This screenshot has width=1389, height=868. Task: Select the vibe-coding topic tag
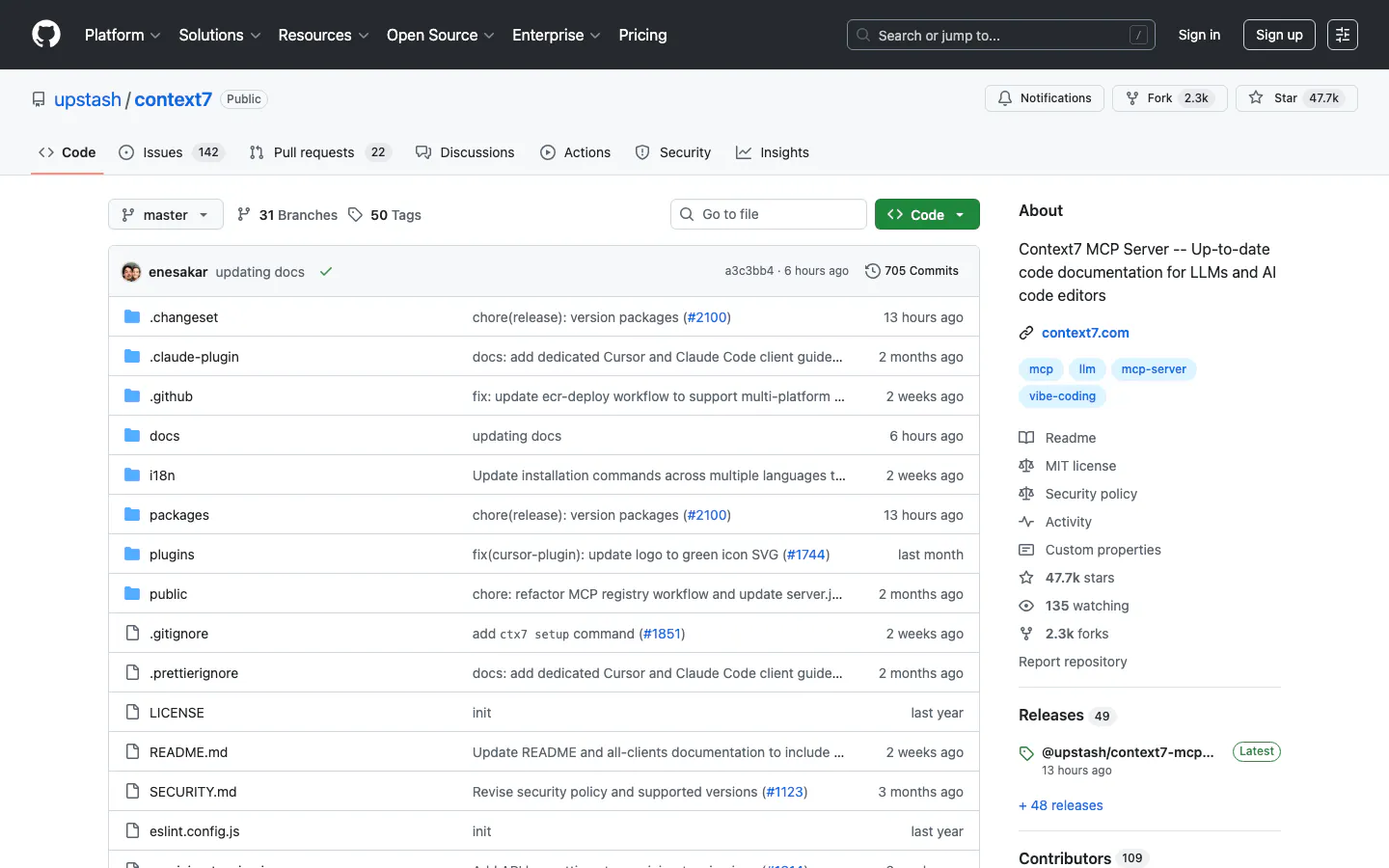point(1062,396)
